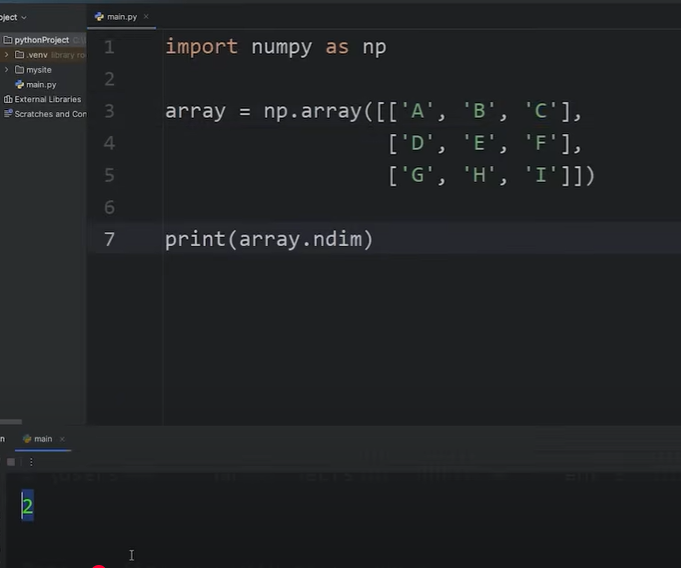Viewport: 681px width, 568px height.
Task: Close the main run tab
Action: tap(62, 439)
